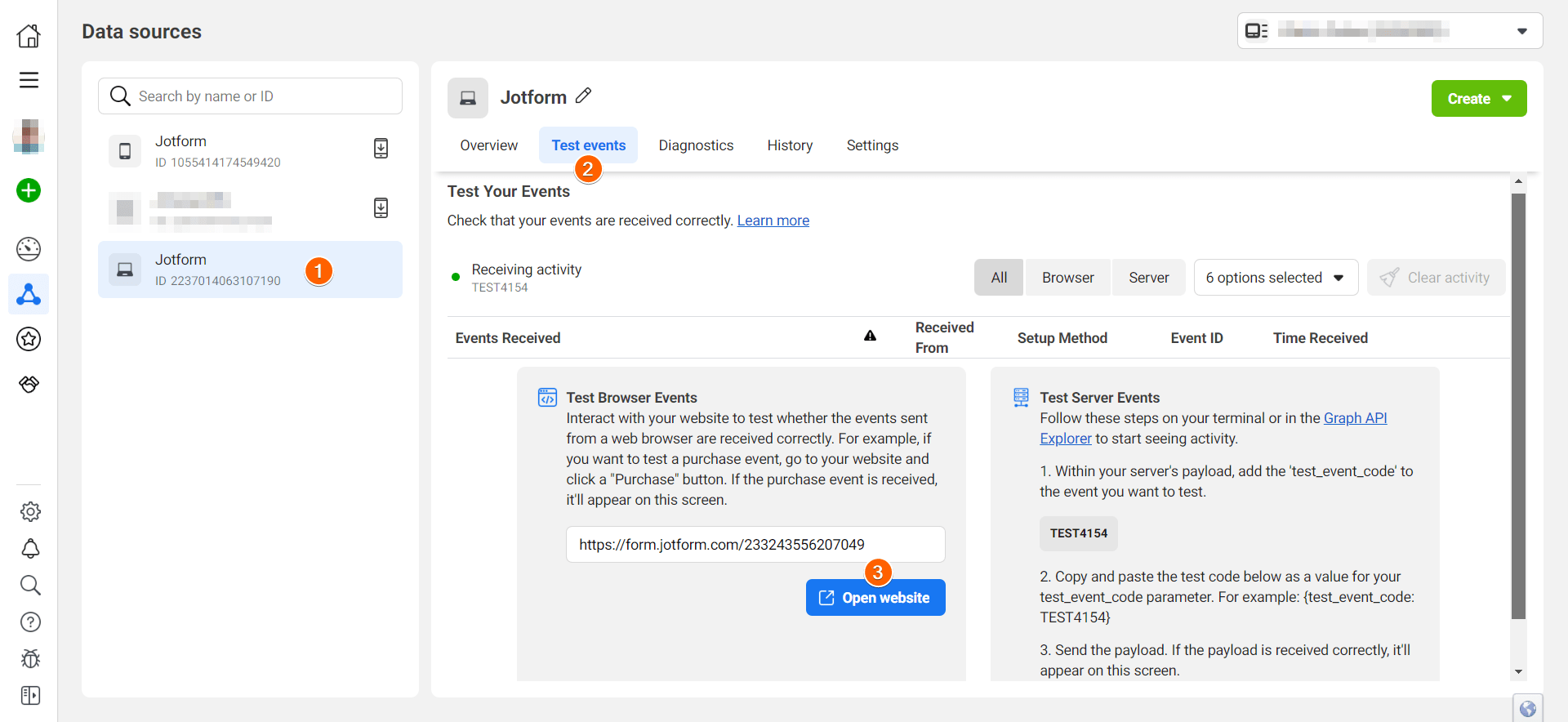Click the Open website button

[x=875, y=598]
